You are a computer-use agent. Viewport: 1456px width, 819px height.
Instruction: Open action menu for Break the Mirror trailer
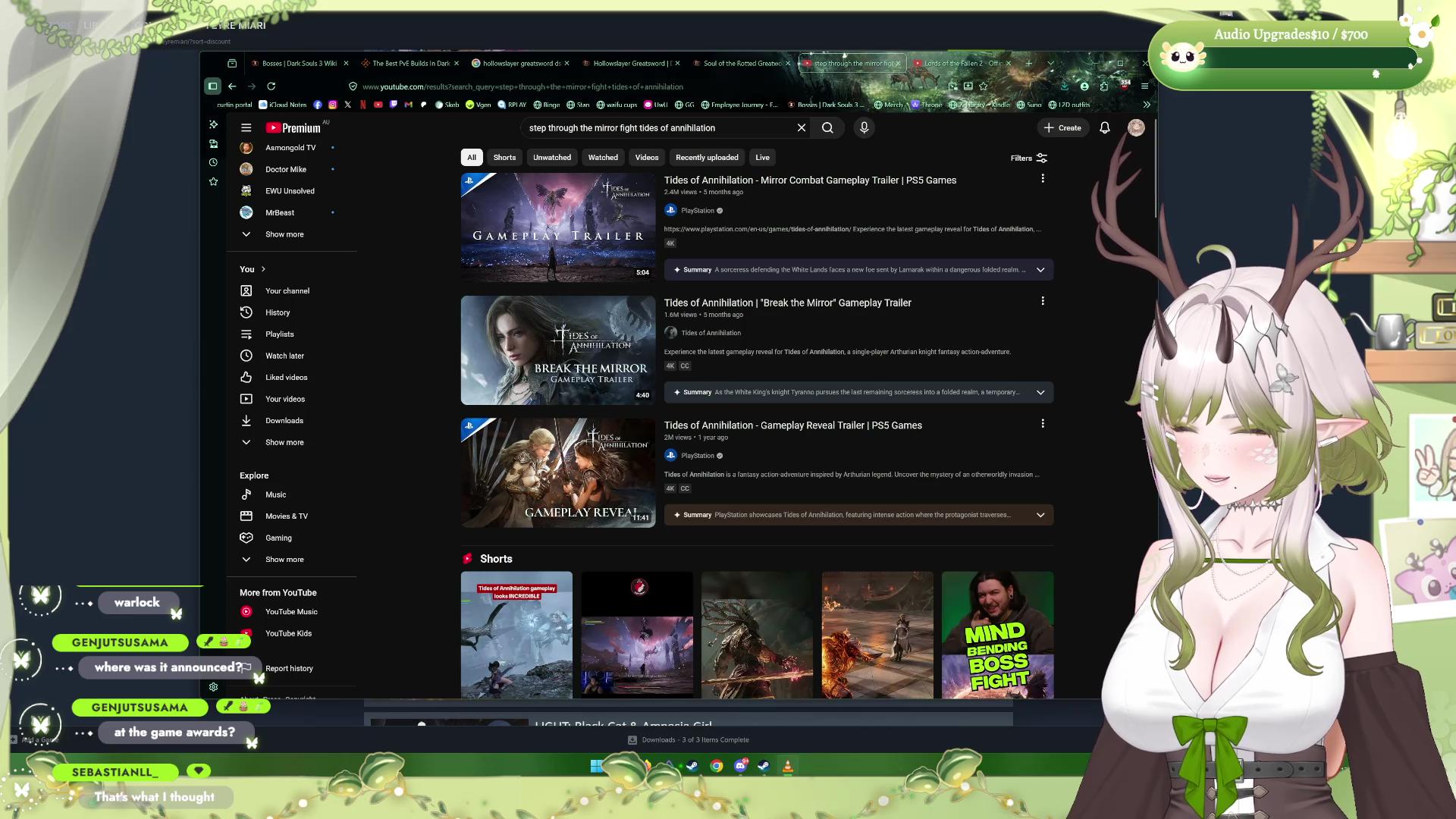tap(1043, 301)
